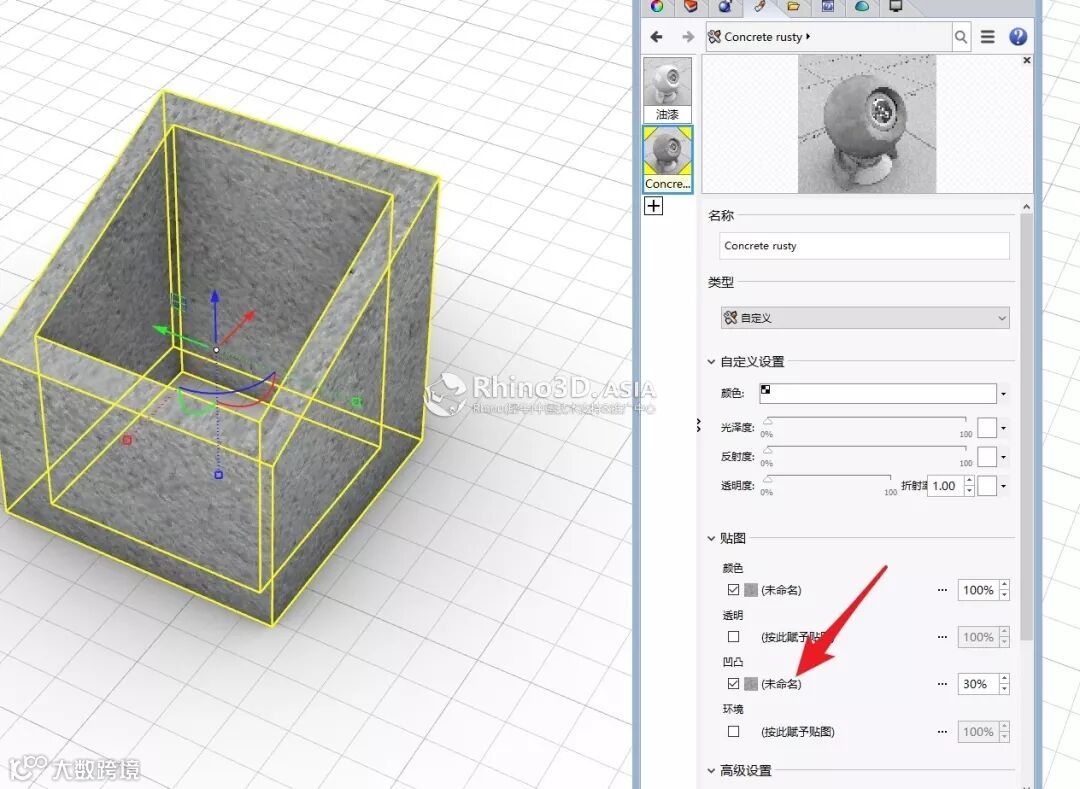Image resolution: width=1080 pixels, height=789 pixels.
Task: Select the materials paintbrush tab
Action: (x=760, y=7)
